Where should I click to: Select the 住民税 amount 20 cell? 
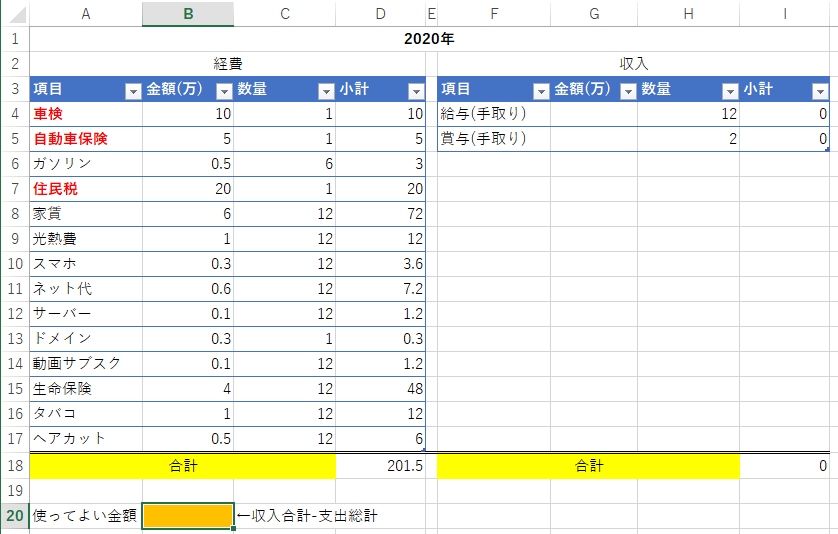coord(188,189)
